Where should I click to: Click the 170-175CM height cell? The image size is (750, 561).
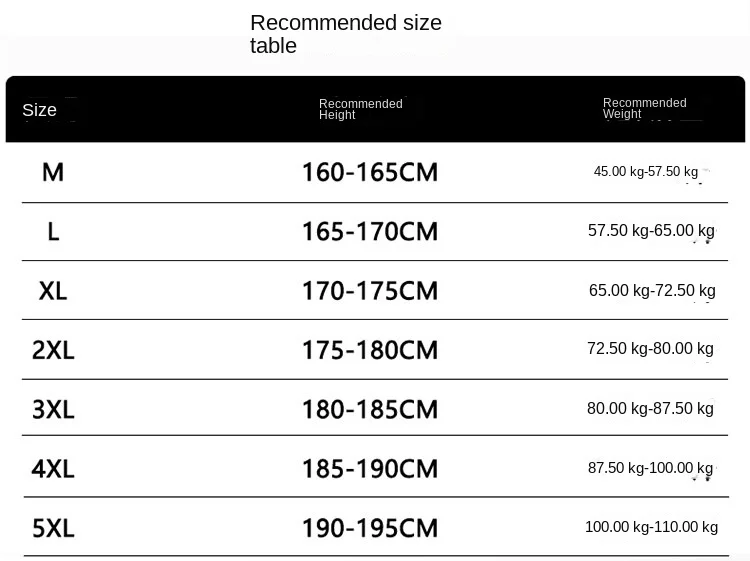click(370, 291)
